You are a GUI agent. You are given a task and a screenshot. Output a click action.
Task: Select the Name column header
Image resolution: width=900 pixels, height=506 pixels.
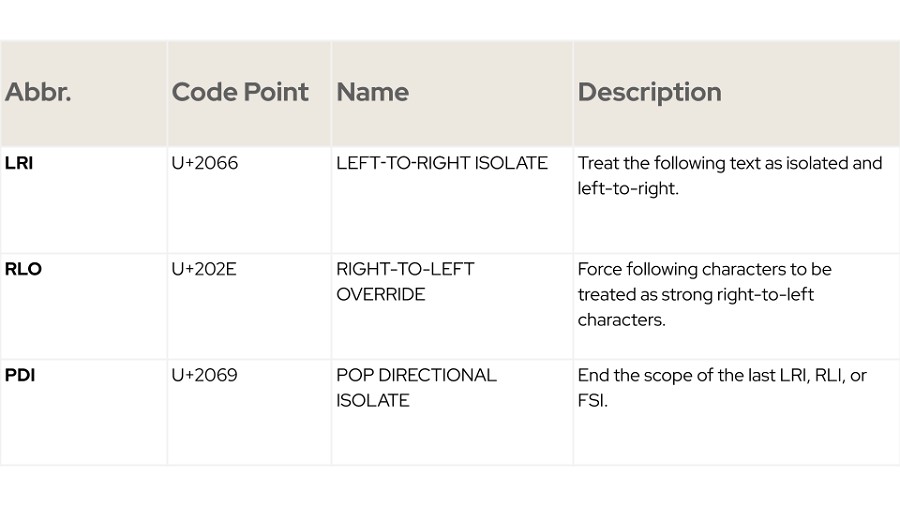[373, 92]
